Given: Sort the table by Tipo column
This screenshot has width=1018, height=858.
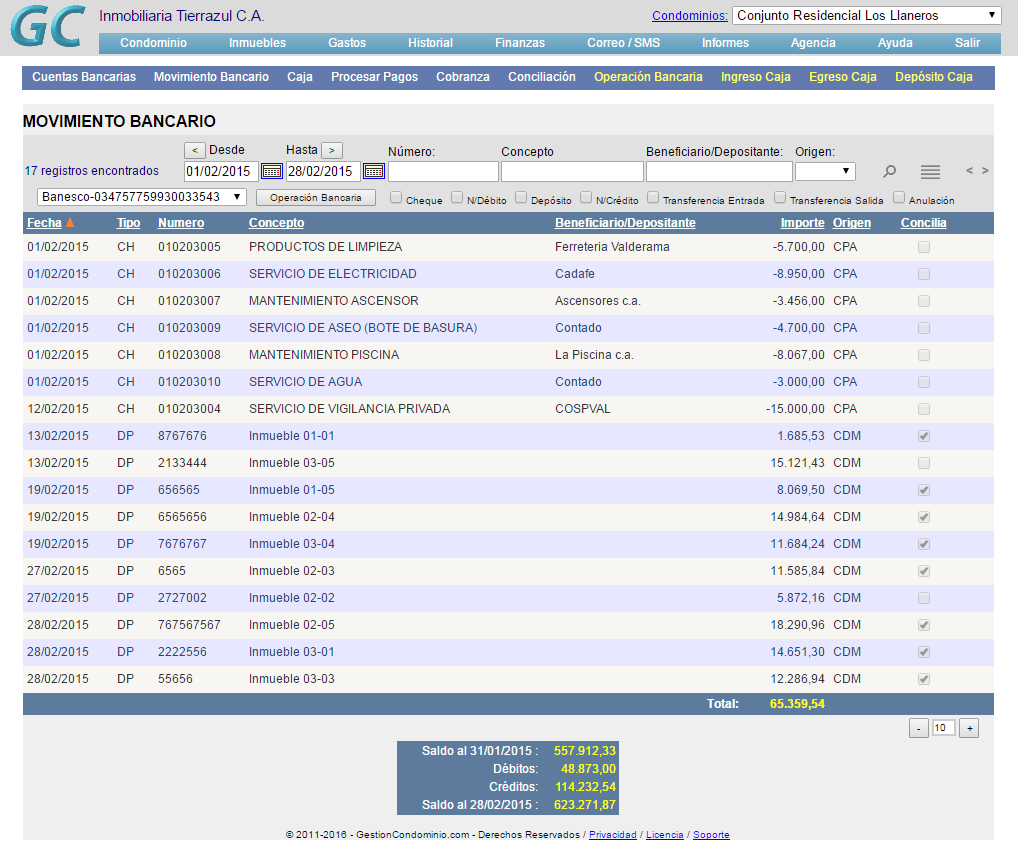Looking at the screenshot, I should coord(128,223).
